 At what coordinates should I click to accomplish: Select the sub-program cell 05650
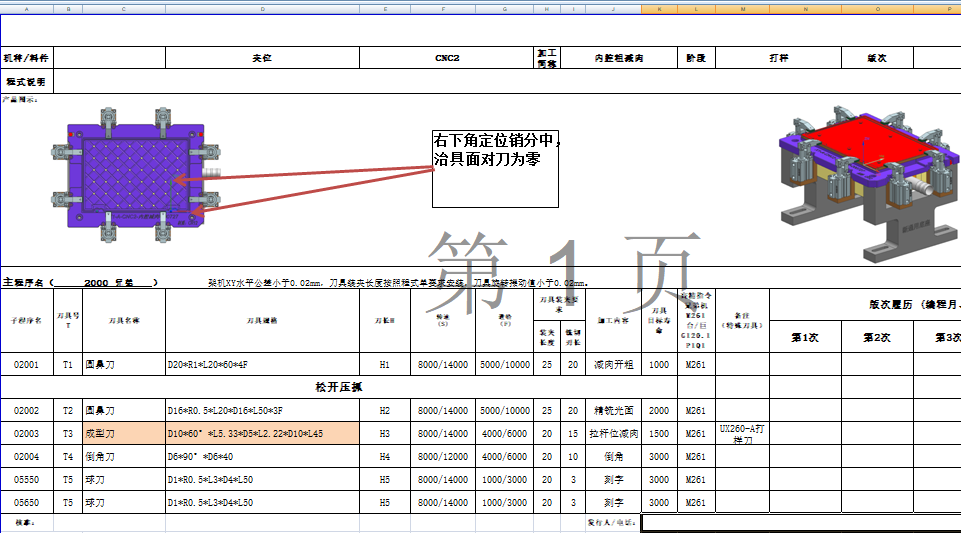26,502
